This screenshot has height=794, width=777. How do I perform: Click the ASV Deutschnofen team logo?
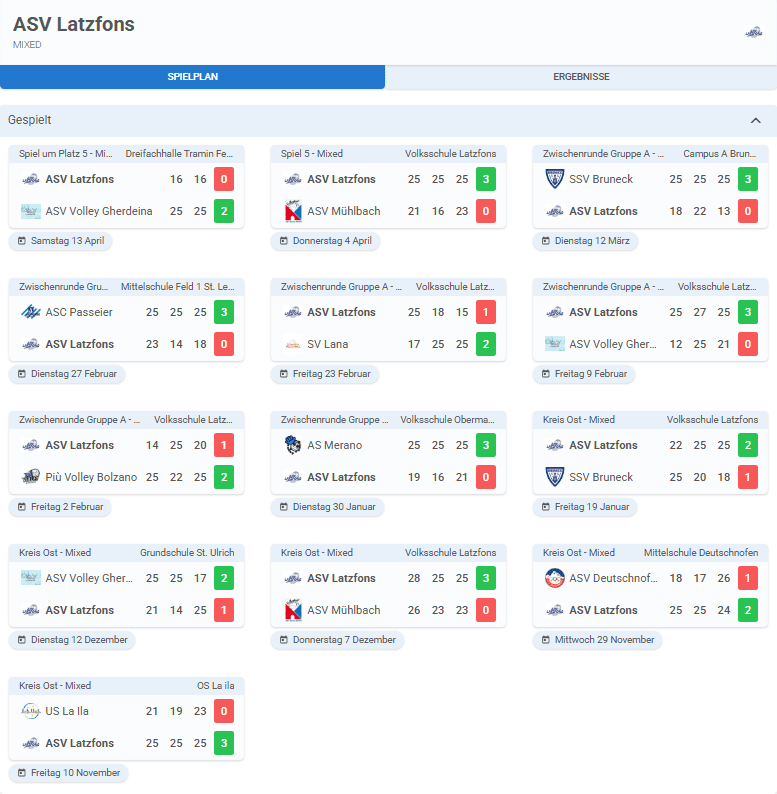(555, 578)
